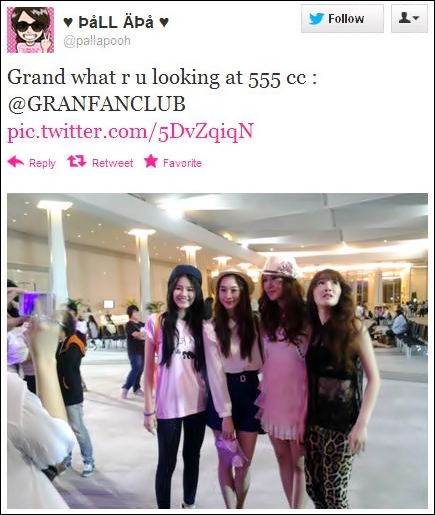Click the right heart symbol after the name
The width and height of the screenshot is (435, 515).
click(x=164, y=23)
